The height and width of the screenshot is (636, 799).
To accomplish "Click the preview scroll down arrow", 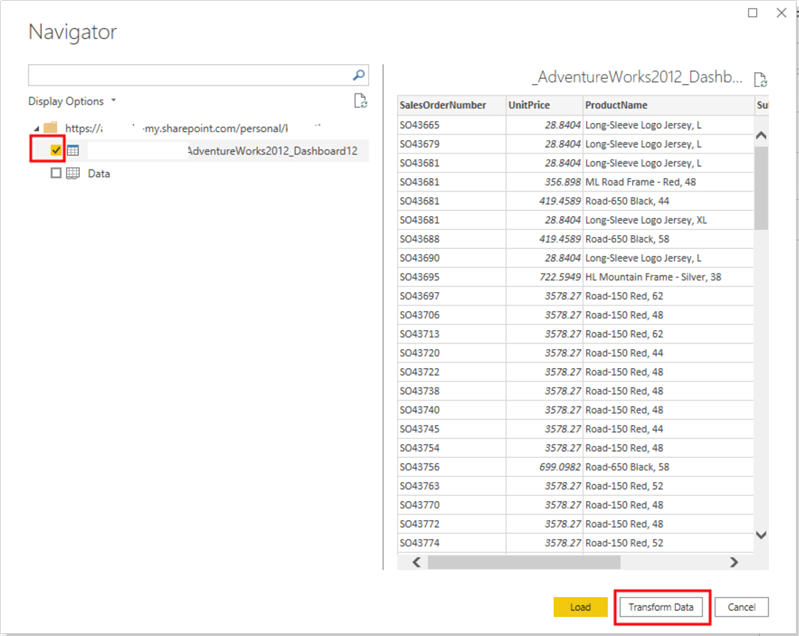I will 761,536.
